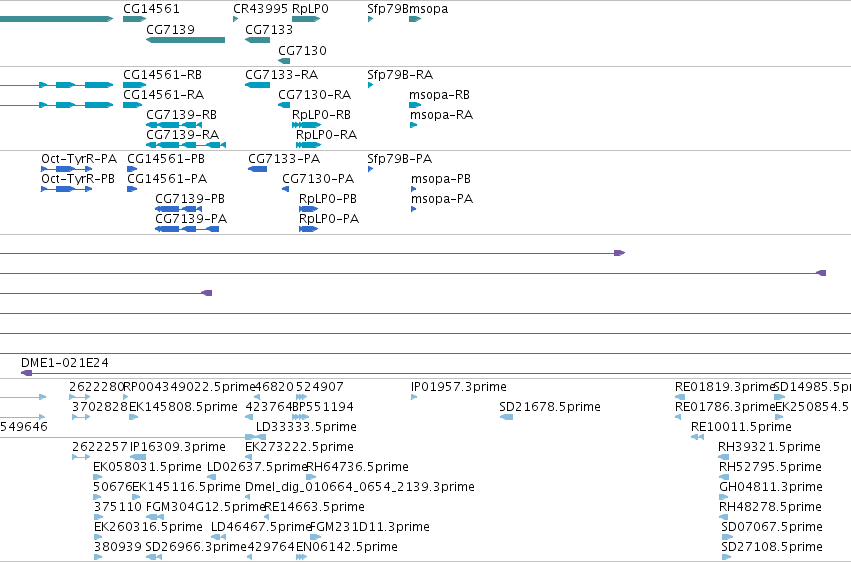Click the EN06142.5prime EST
Image resolution: width=851 pixels, height=562 pixels.
pos(302,557)
